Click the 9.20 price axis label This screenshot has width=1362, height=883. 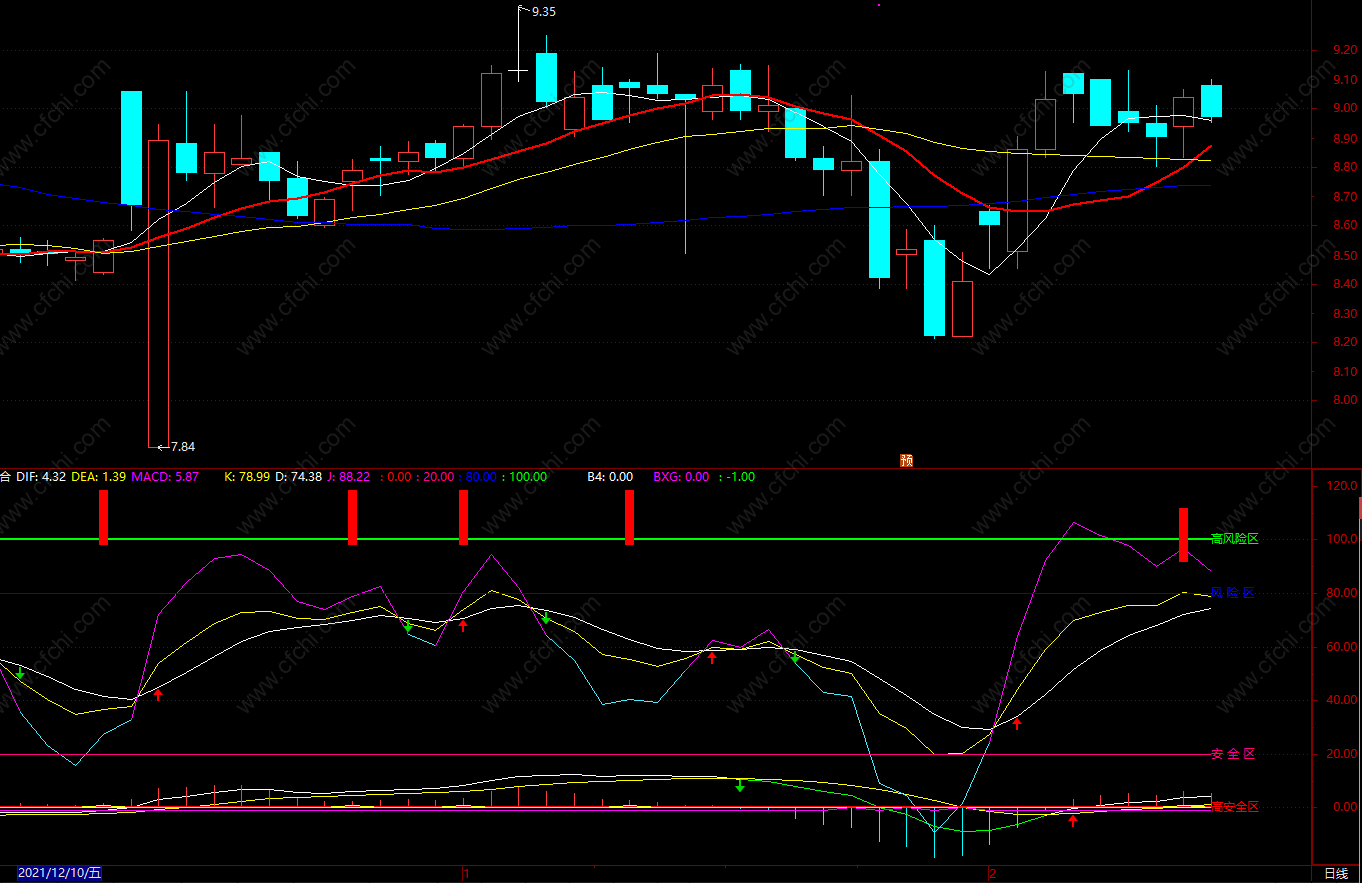point(1344,50)
